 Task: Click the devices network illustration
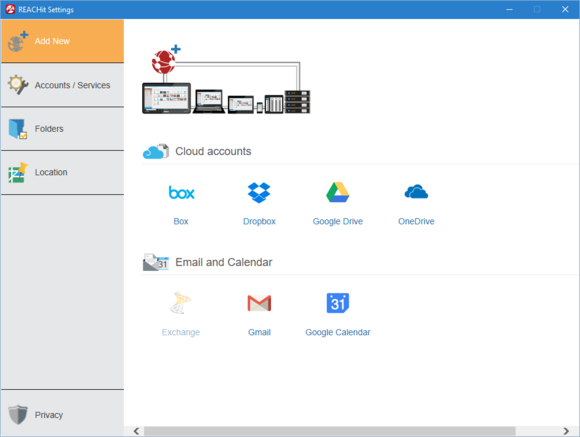(x=226, y=79)
